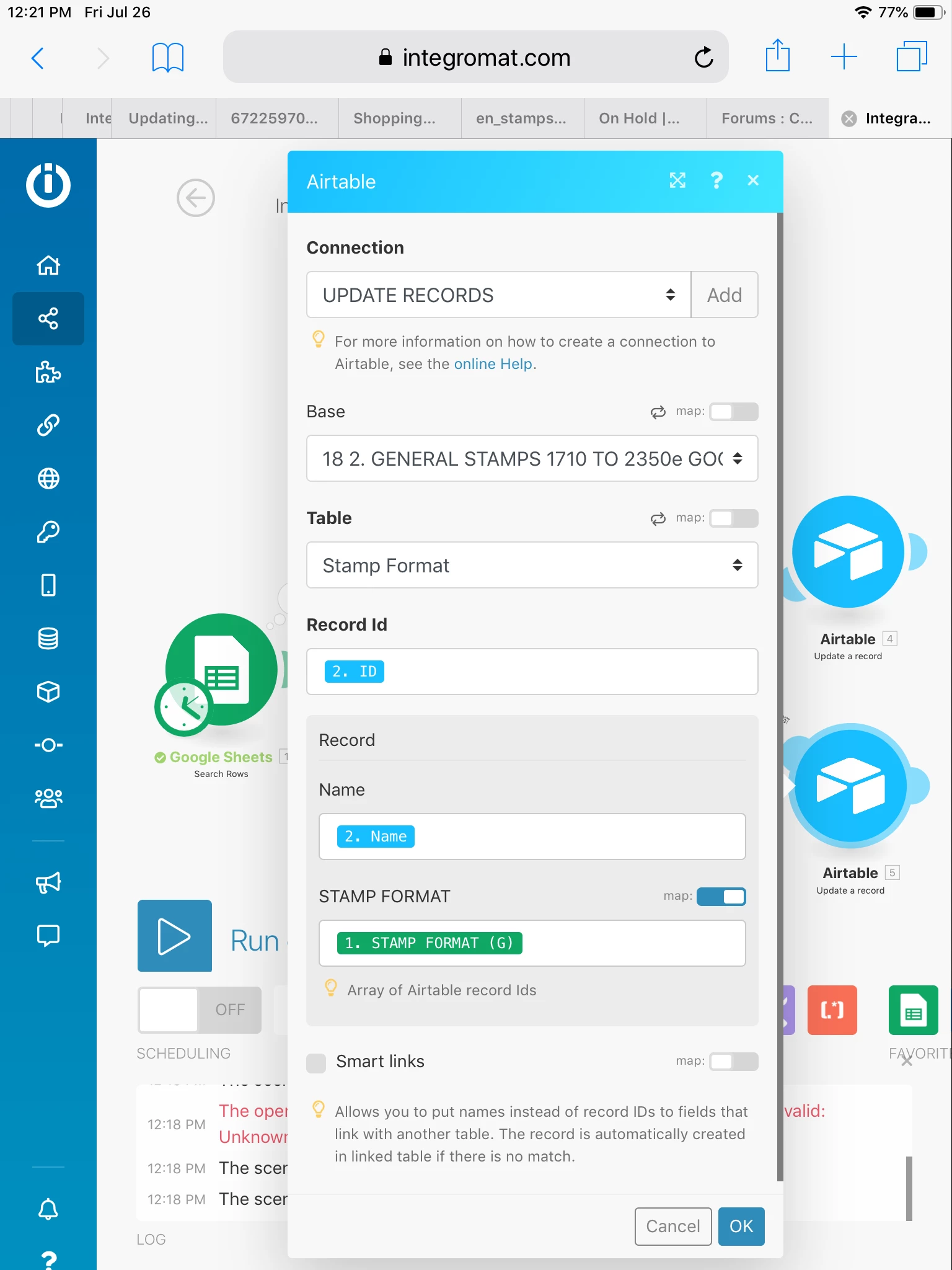The image size is (952, 1270).
Task: Run the scenario once play button
Action: pos(175,936)
